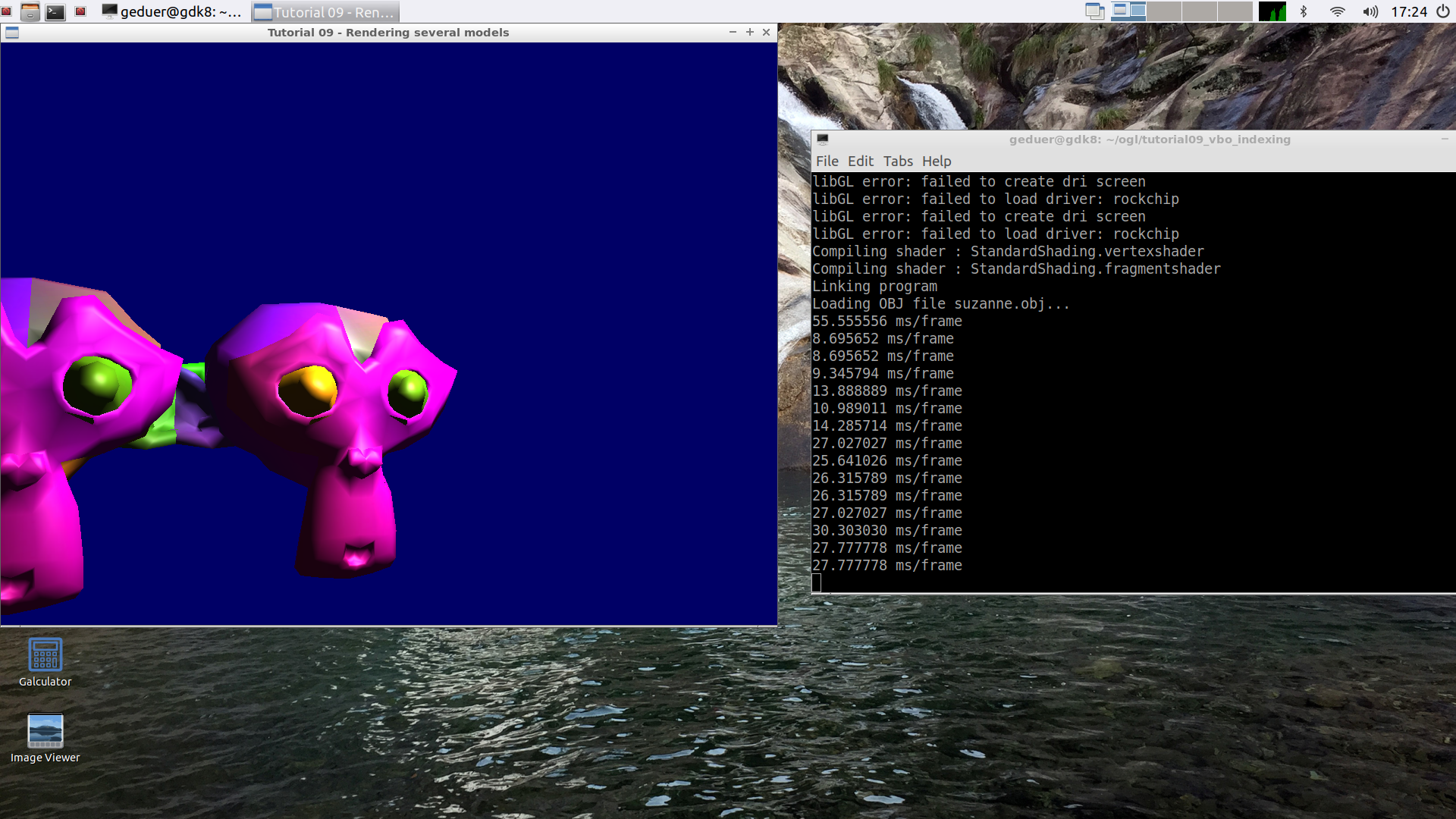Open the Bluetooth tray icon
1456x819 pixels.
tap(1304, 11)
